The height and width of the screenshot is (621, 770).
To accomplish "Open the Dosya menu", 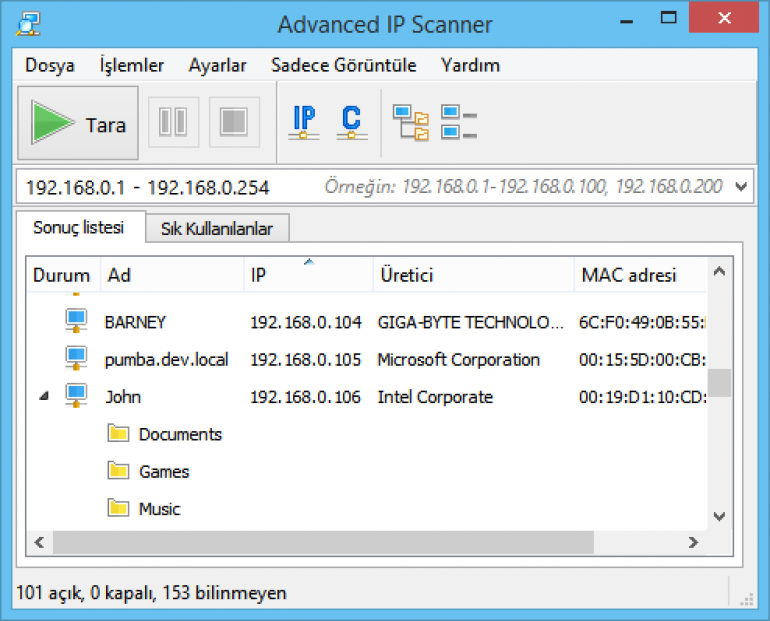I will pos(50,65).
